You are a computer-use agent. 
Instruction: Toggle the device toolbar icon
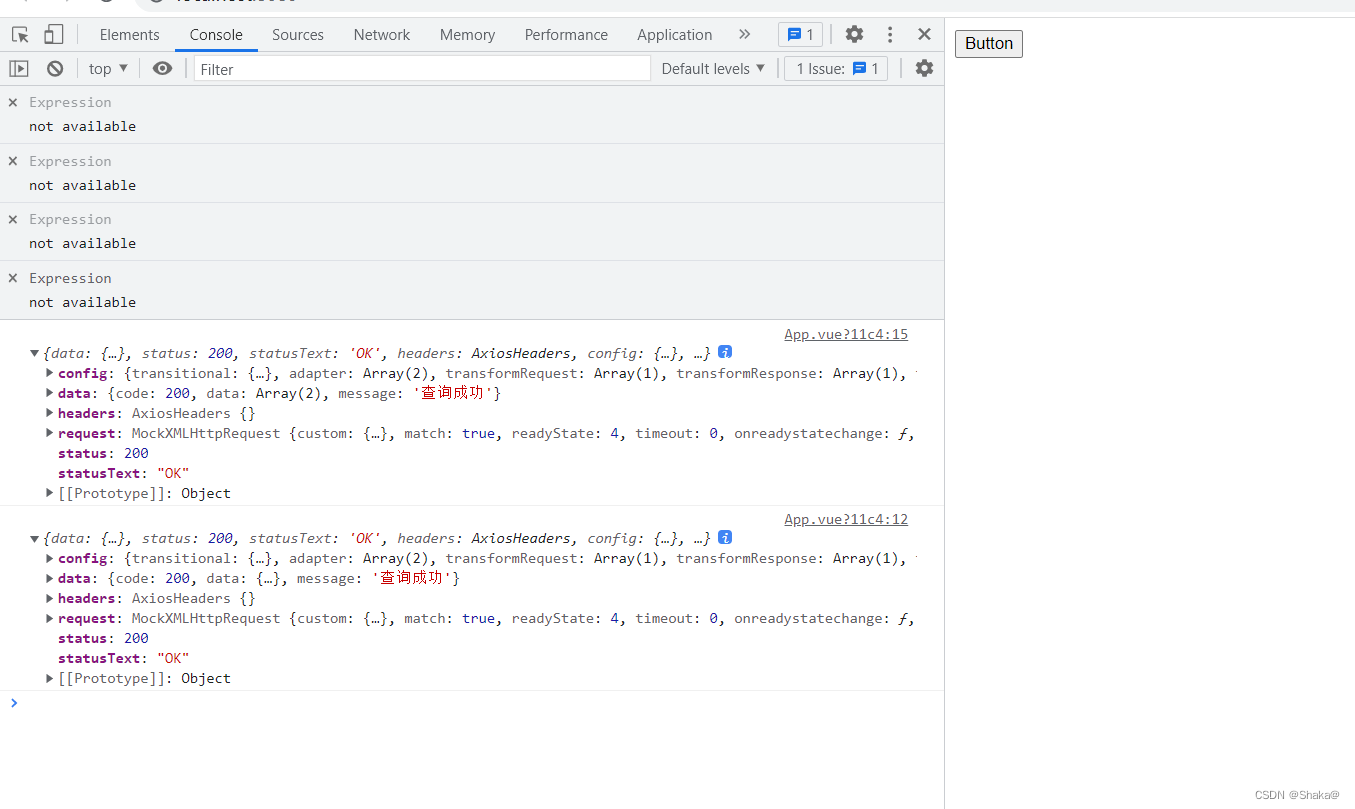53,35
